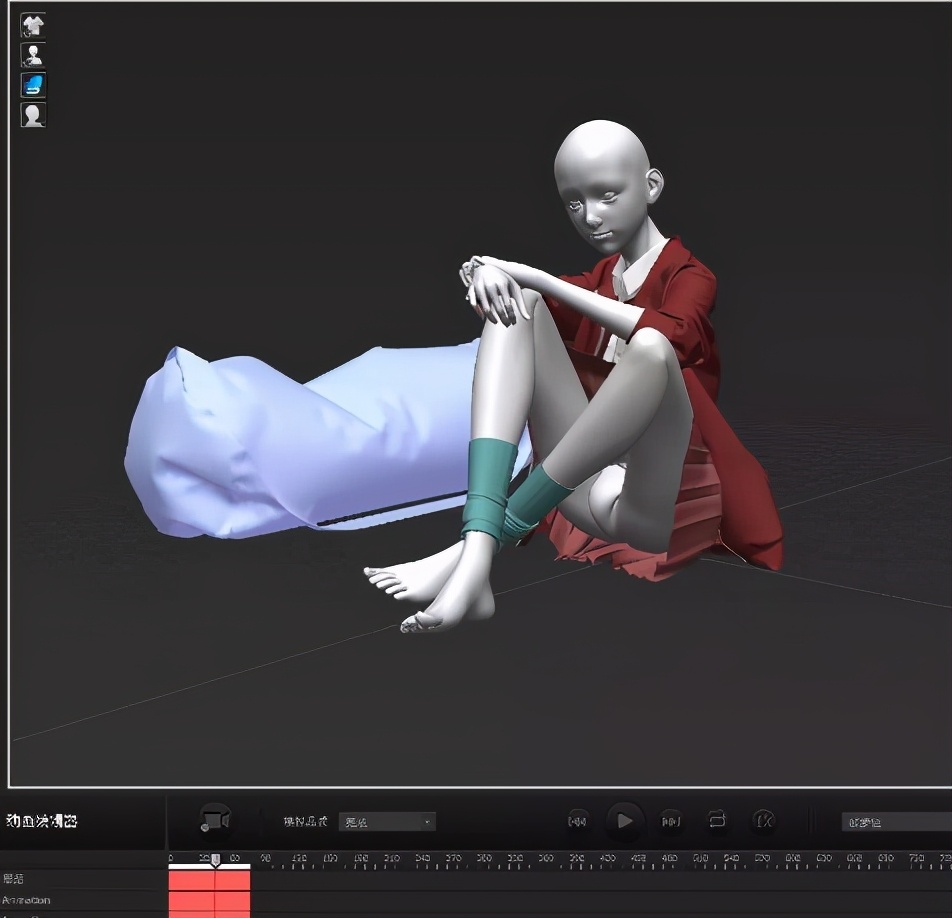Jump to the animation end frame
The height and width of the screenshot is (918, 952).
671,821
